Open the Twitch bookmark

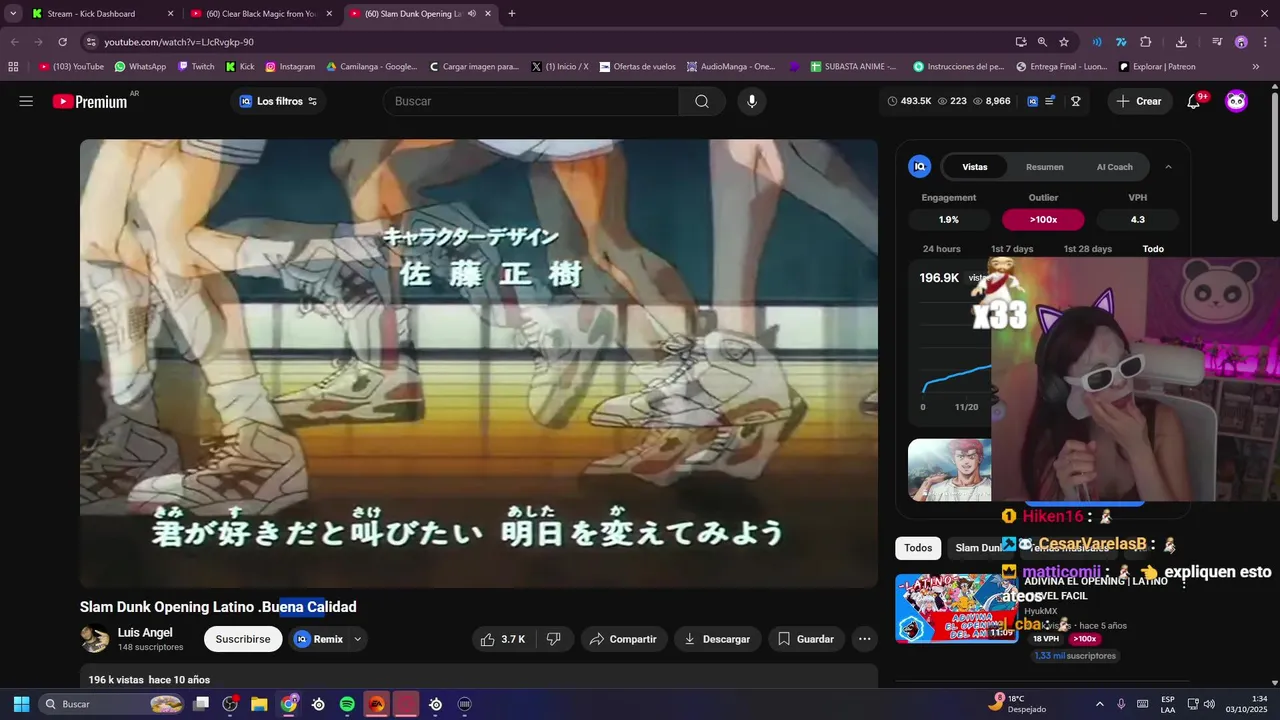coord(196,67)
